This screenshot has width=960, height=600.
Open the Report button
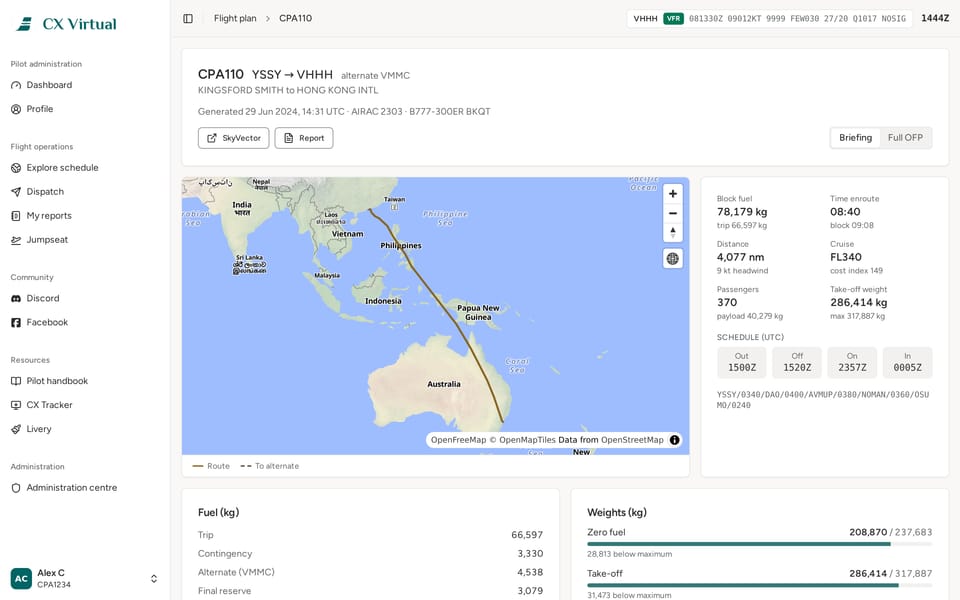point(304,138)
